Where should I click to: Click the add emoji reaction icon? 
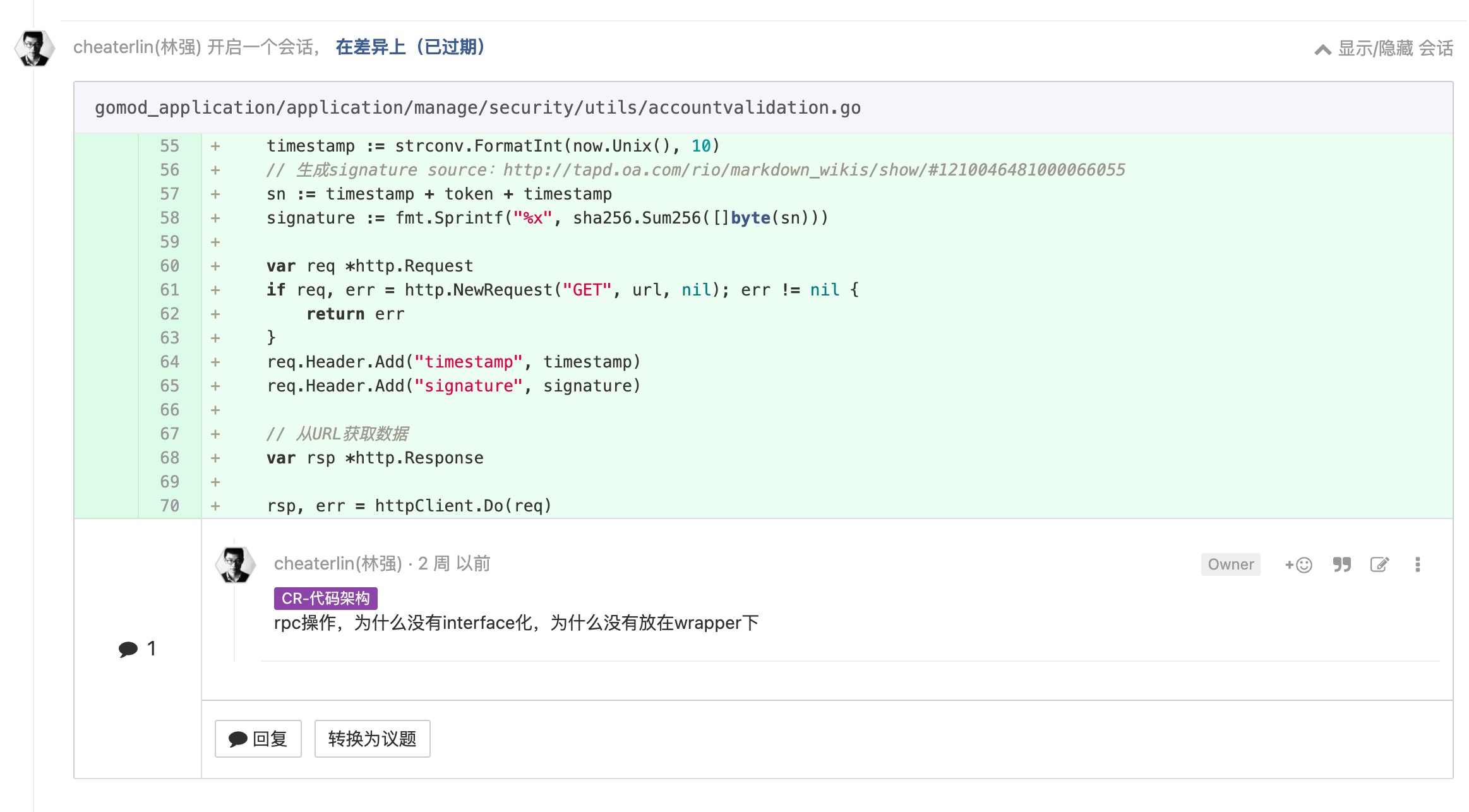1298,564
